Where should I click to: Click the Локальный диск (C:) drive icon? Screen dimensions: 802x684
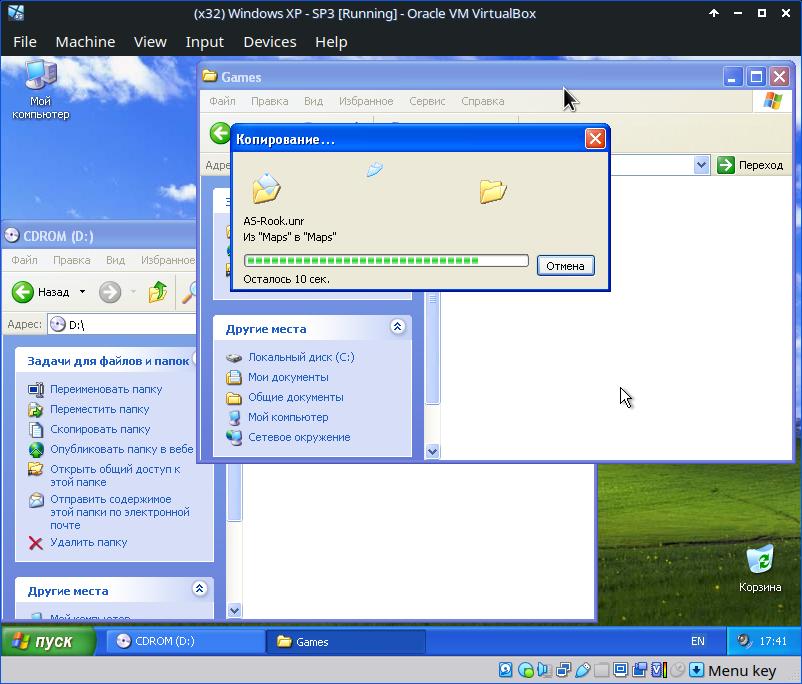[x=234, y=358]
